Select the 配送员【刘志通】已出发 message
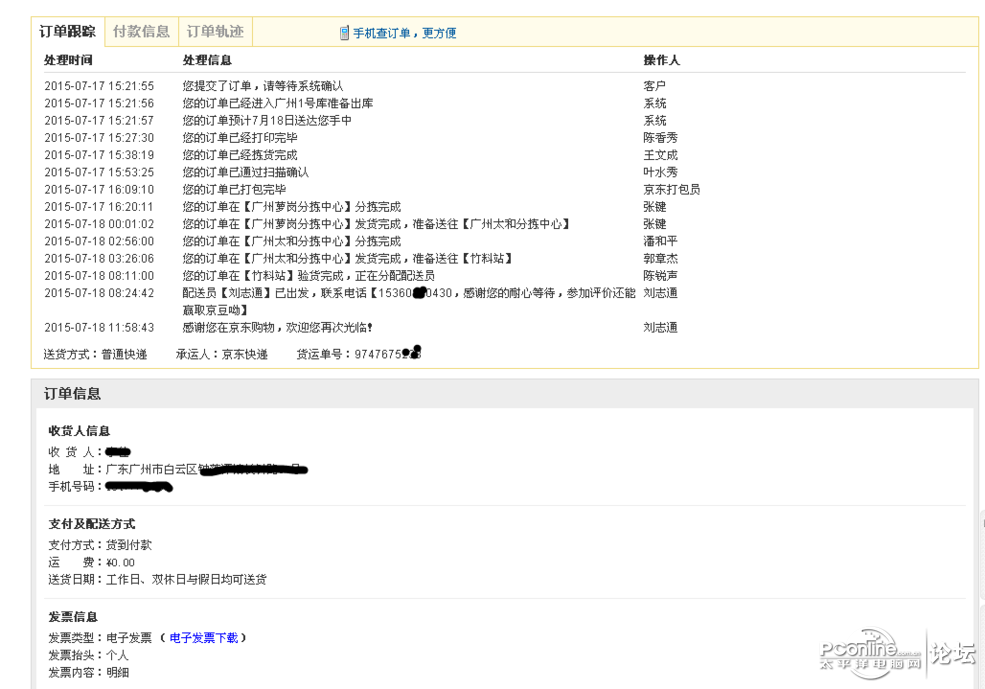985x689 pixels. click(x=409, y=301)
